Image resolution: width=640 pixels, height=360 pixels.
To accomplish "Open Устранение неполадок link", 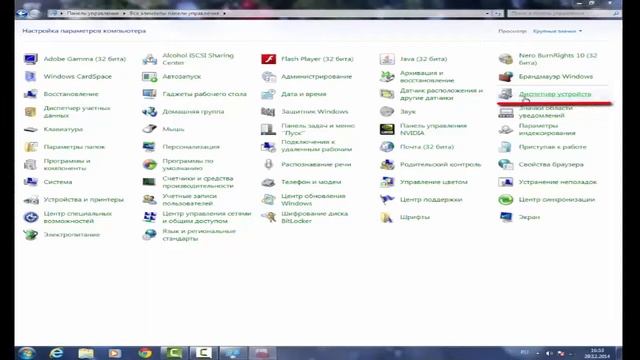I will coord(558,182).
